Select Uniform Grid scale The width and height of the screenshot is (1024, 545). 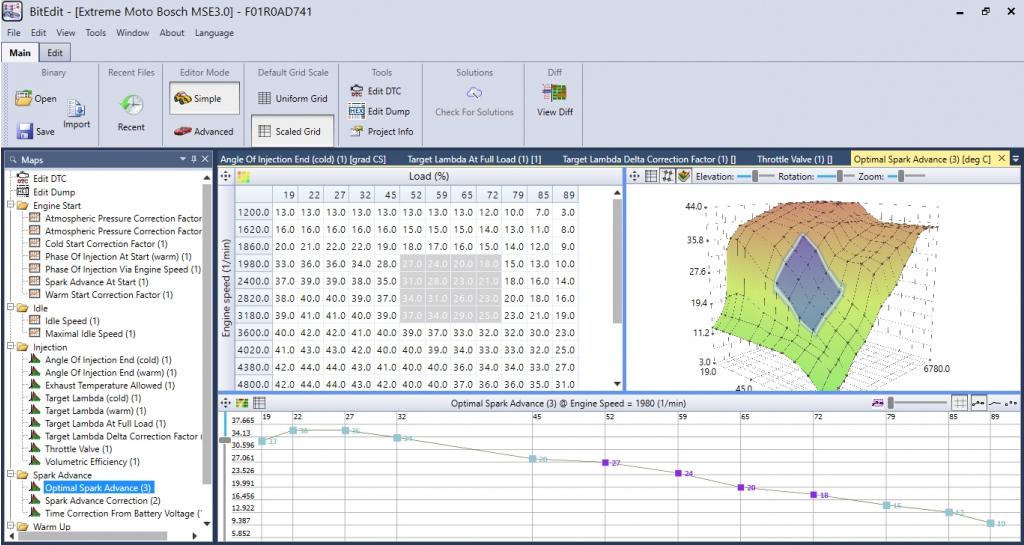(292, 99)
